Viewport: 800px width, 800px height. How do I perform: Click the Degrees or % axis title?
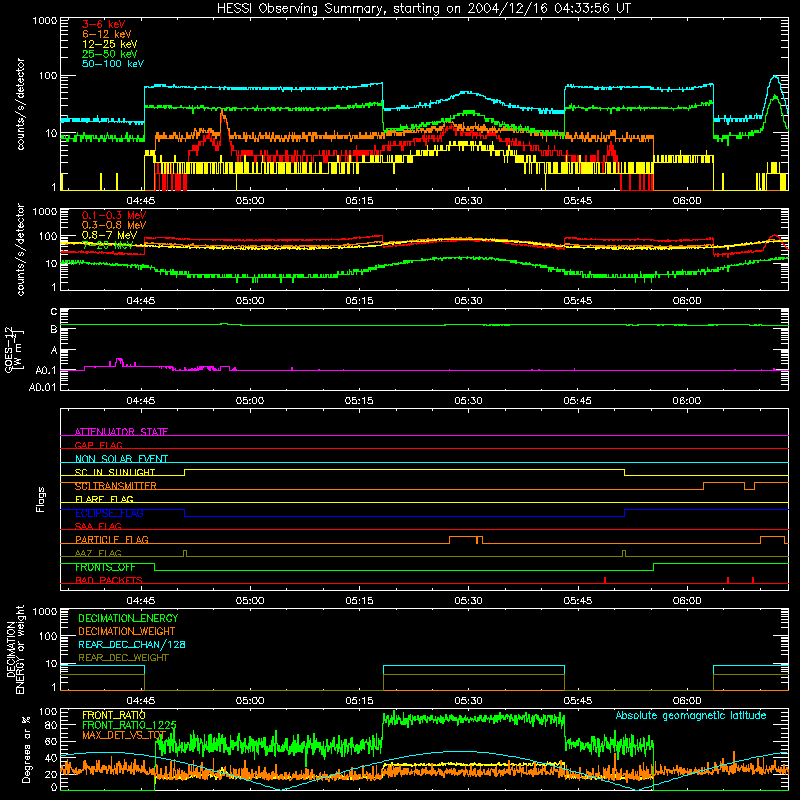(27, 749)
